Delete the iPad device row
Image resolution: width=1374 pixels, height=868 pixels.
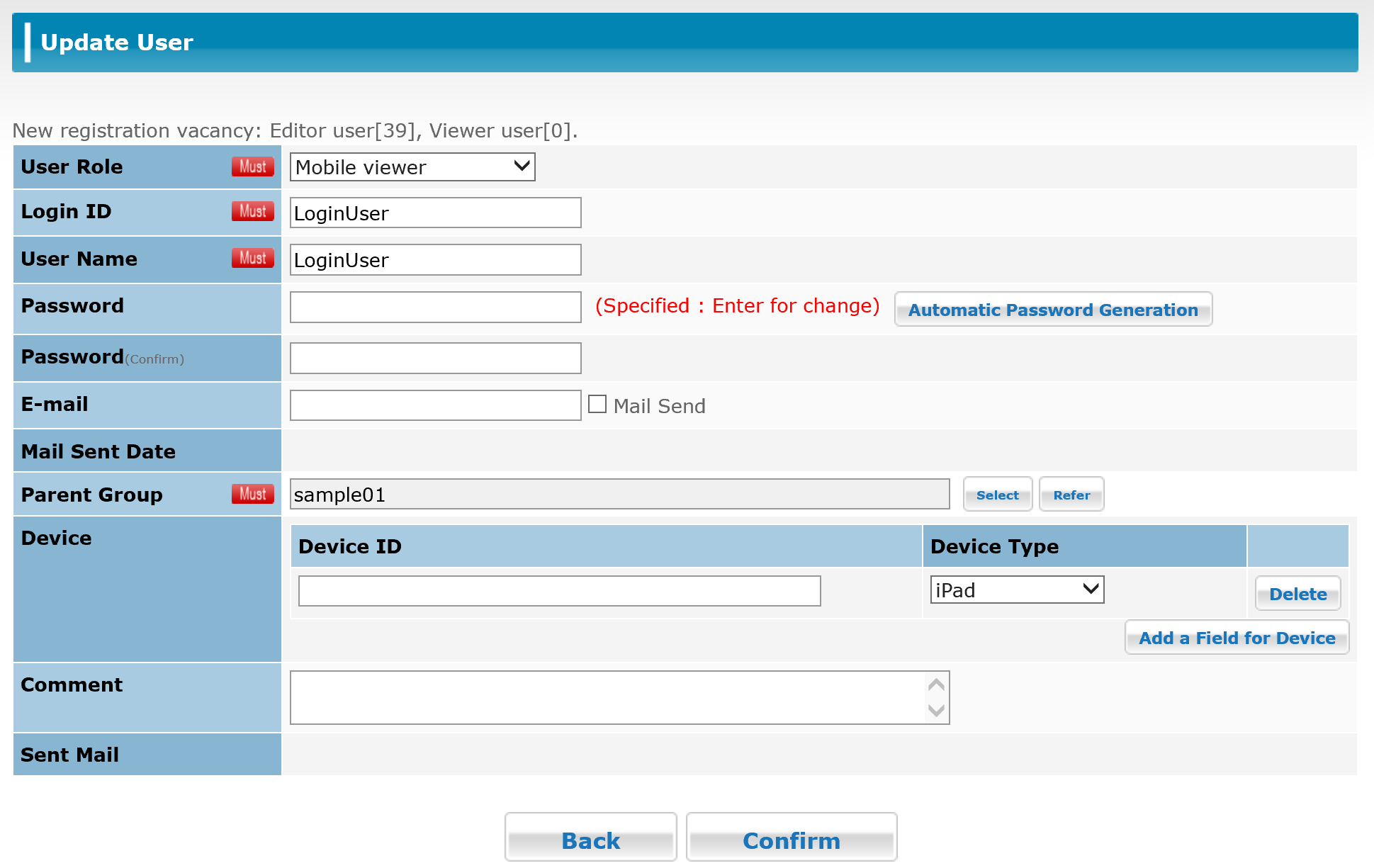coord(1297,593)
